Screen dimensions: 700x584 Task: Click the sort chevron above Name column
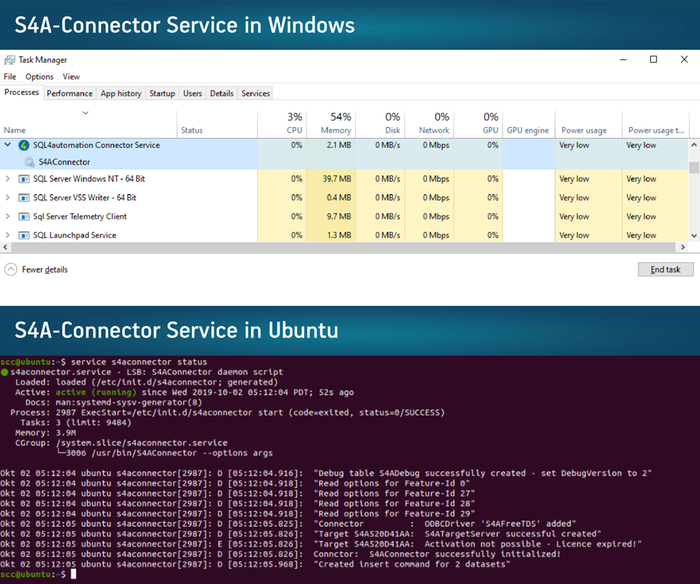pyautogui.click(x=85, y=113)
